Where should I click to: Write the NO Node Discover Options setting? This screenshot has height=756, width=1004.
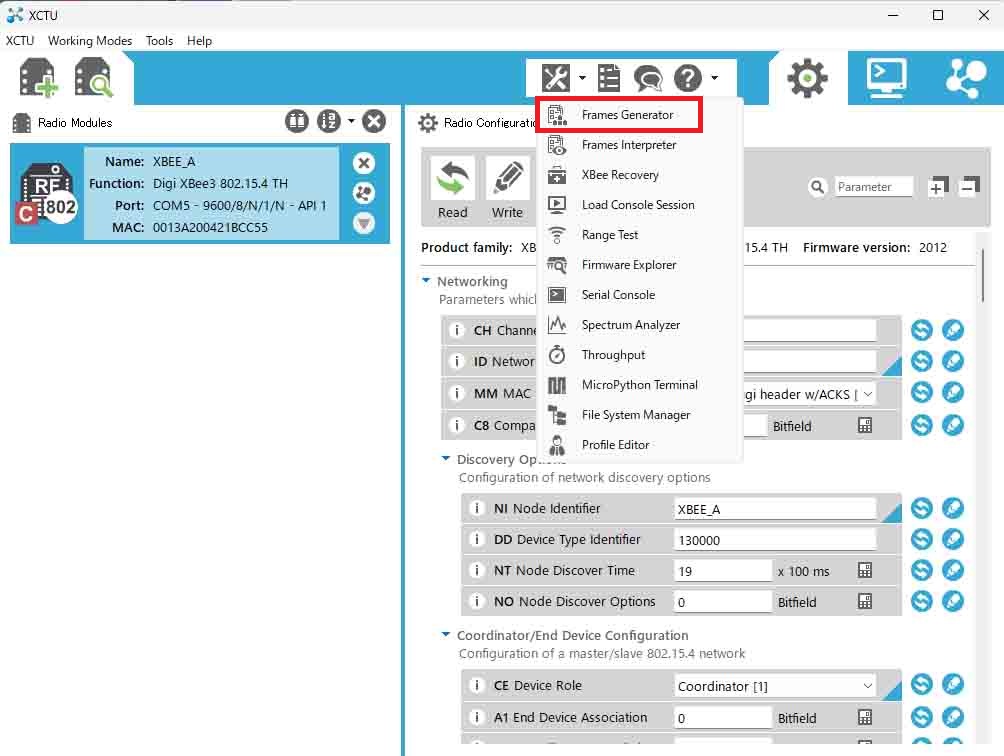coord(953,600)
